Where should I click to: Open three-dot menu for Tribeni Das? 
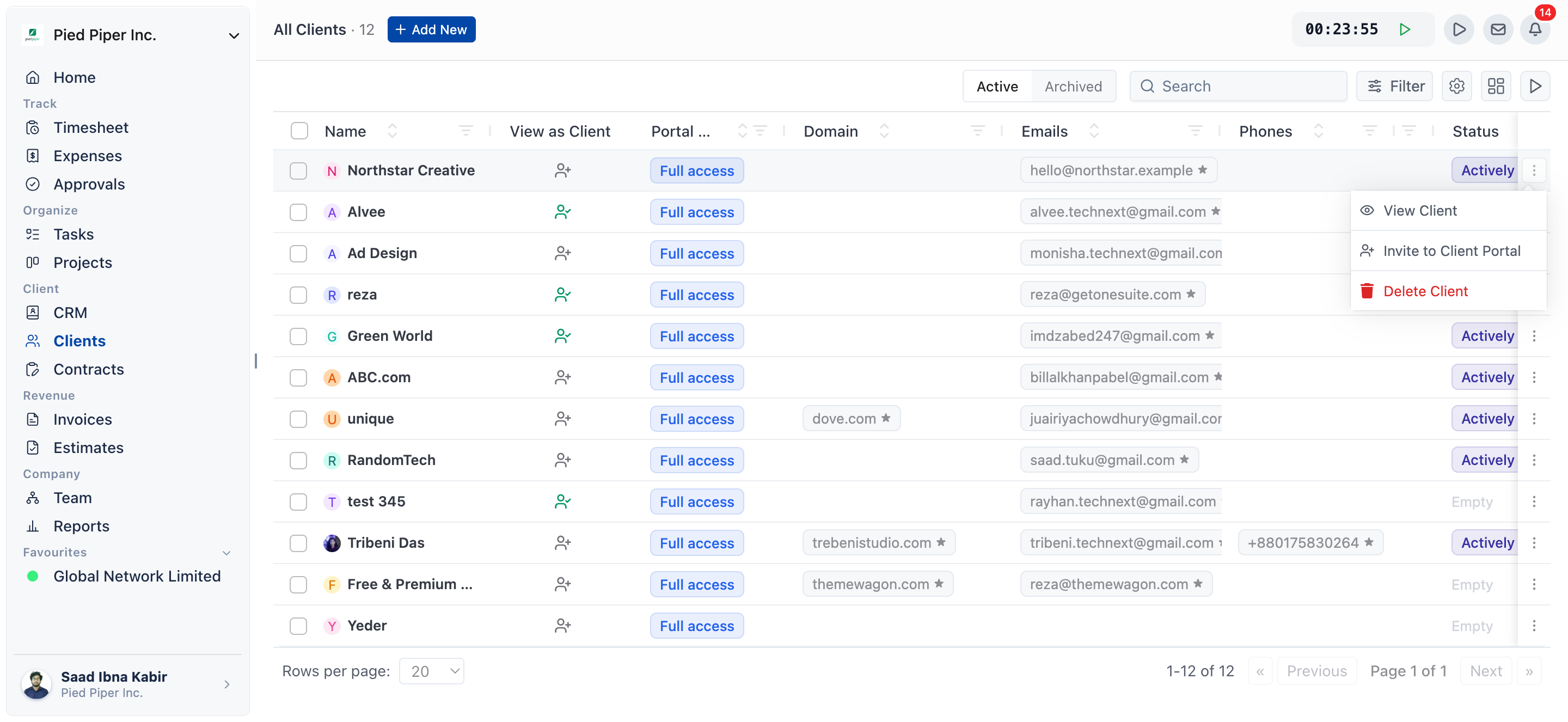pyautogui.click(x=1534, y=543)
